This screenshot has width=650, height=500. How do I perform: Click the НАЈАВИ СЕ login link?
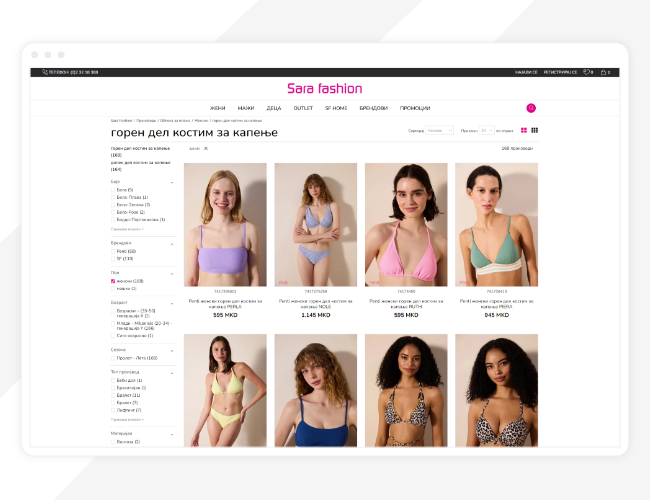tap(526, 72)
